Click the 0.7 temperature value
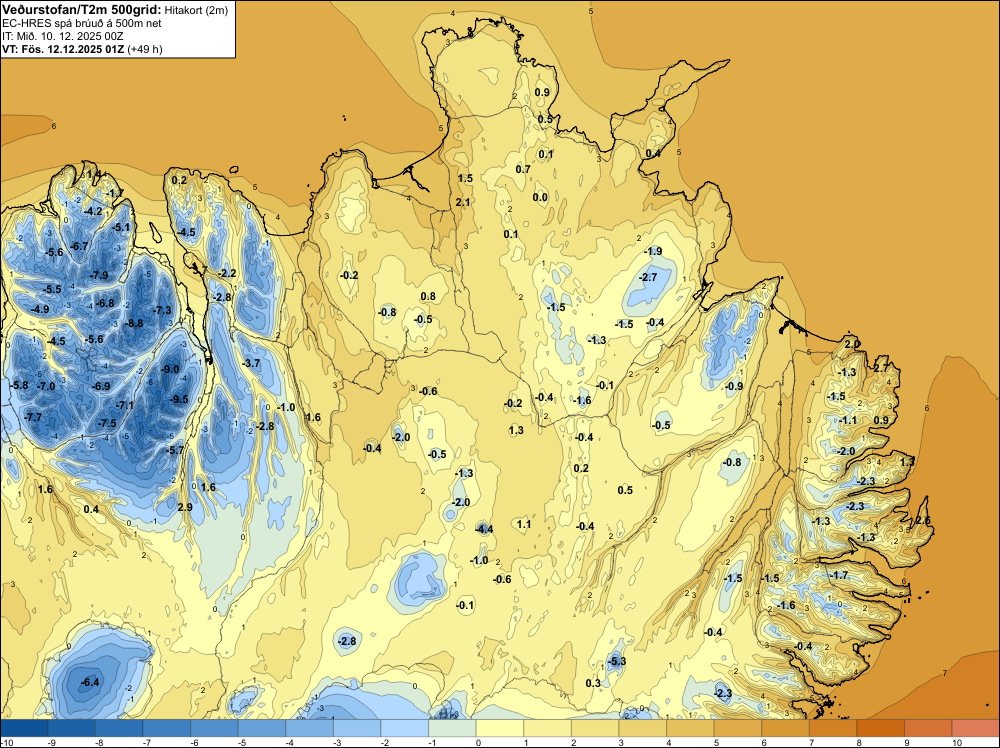 coord(523,169)
